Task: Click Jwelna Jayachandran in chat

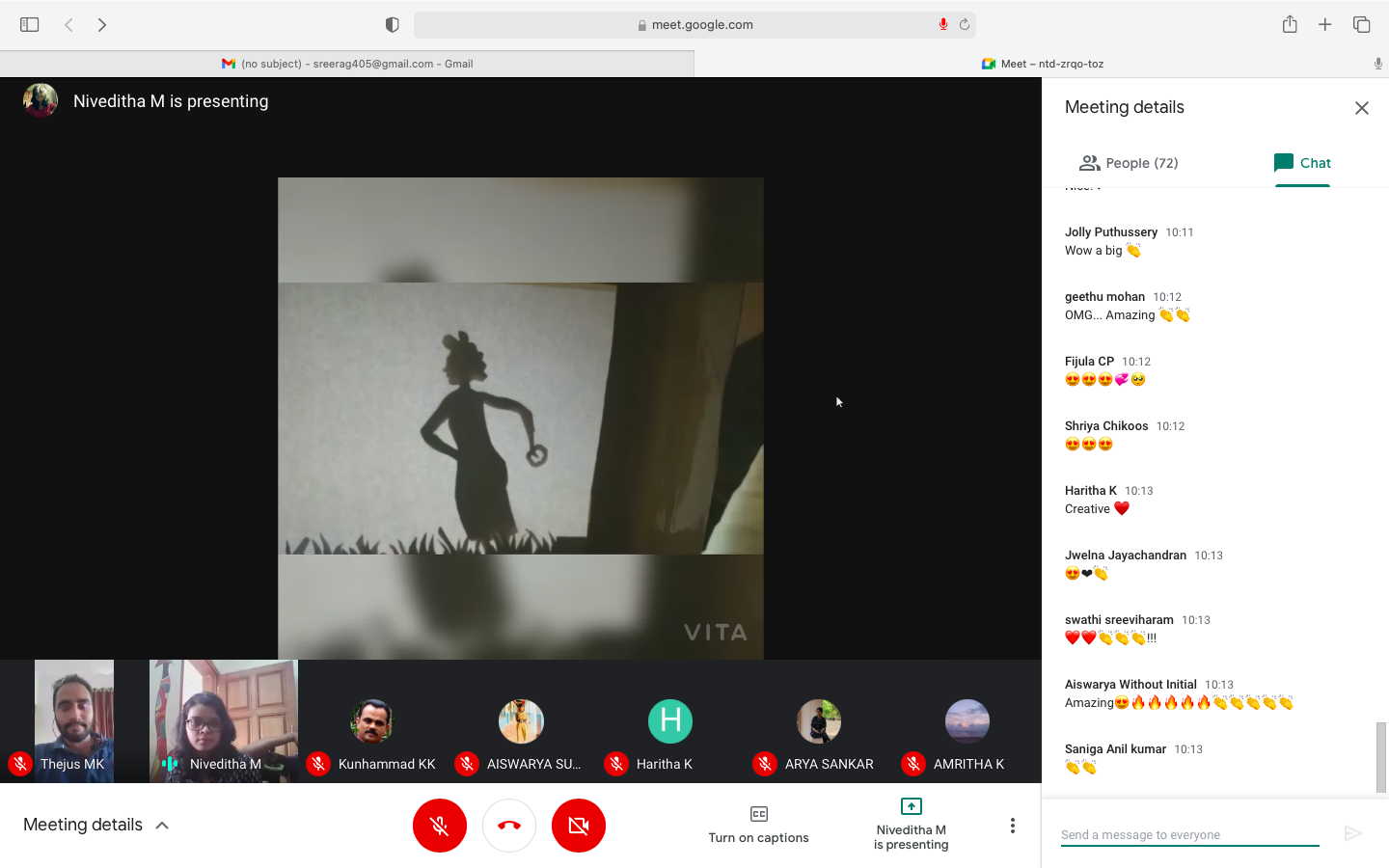Action: pos(1126,556)
